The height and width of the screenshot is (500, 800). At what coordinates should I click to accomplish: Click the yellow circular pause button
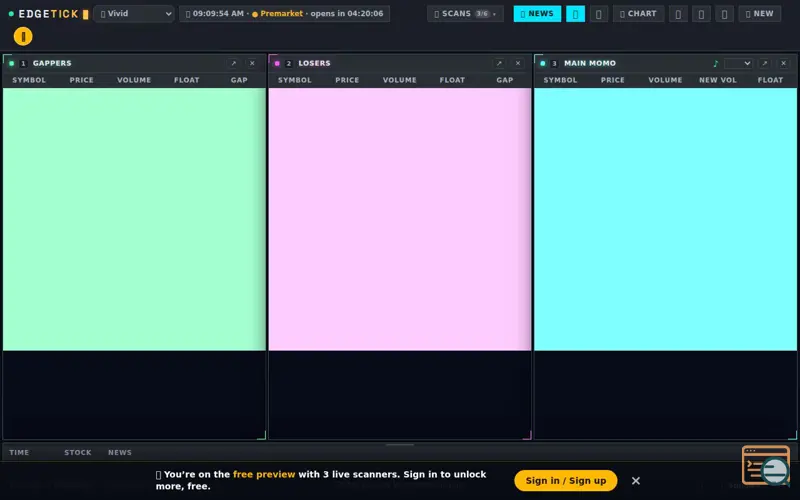point(23,36)
